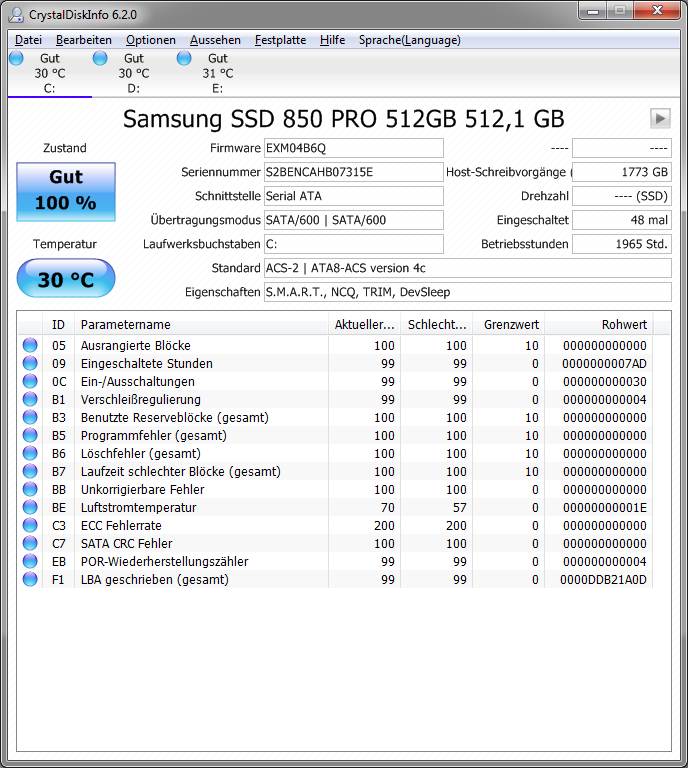Click the Samsung SSD 850 PRO title
This screenshot has width=688, height=768.
343,119
